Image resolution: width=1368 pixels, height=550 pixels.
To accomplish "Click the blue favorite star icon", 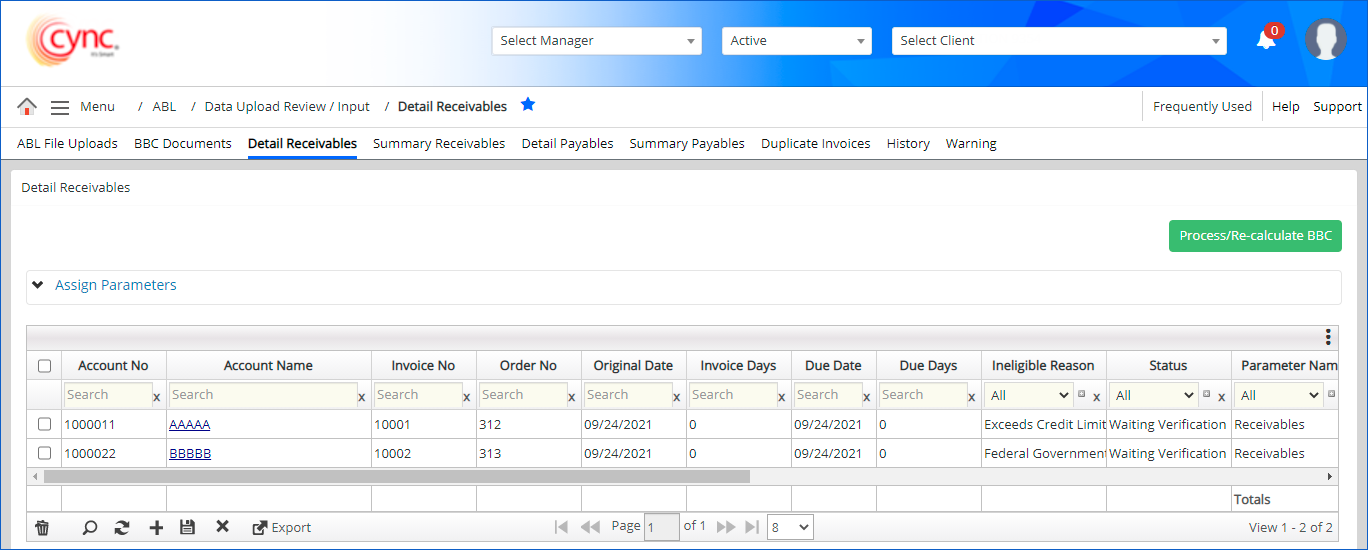I will tap(528, 105).
